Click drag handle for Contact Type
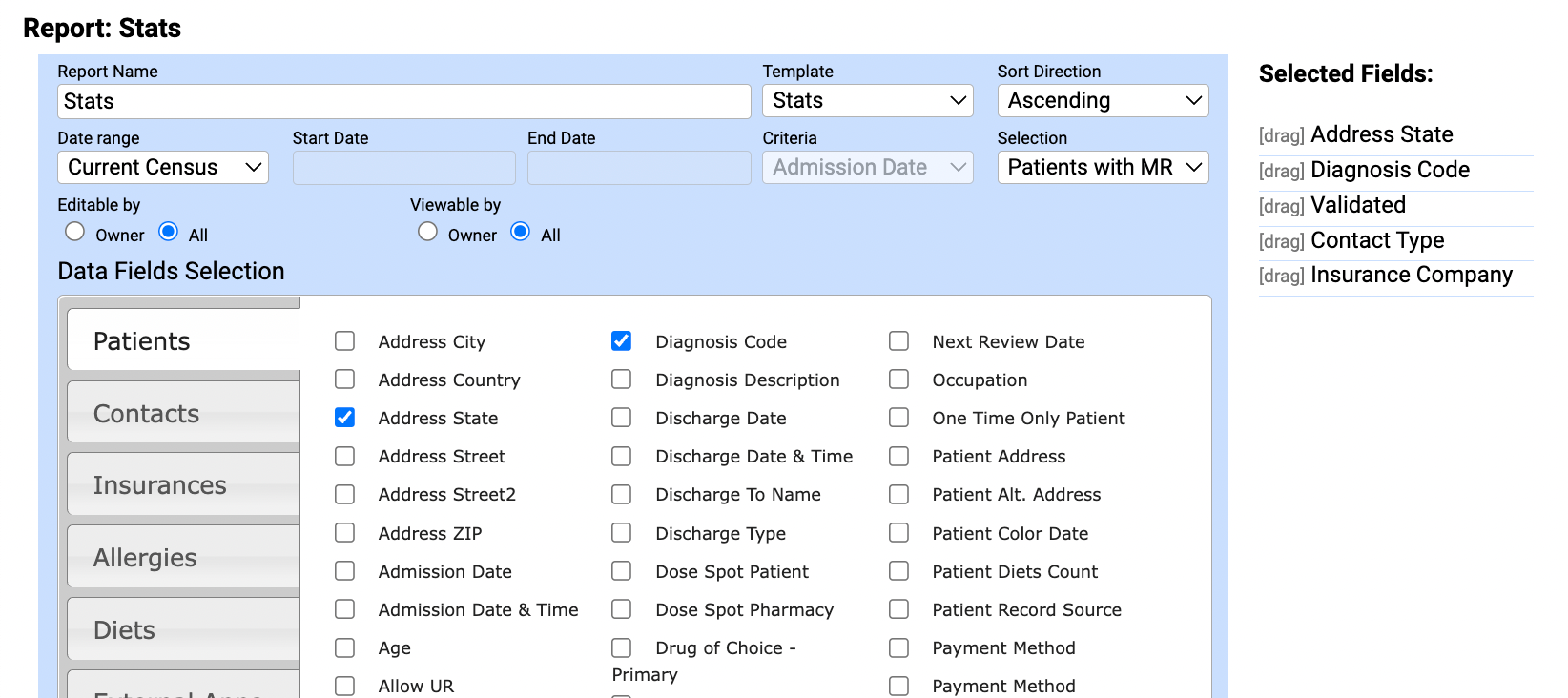Image resolution: width=1568 pixels, height=698 pixels. click(x=1281, y=241)
